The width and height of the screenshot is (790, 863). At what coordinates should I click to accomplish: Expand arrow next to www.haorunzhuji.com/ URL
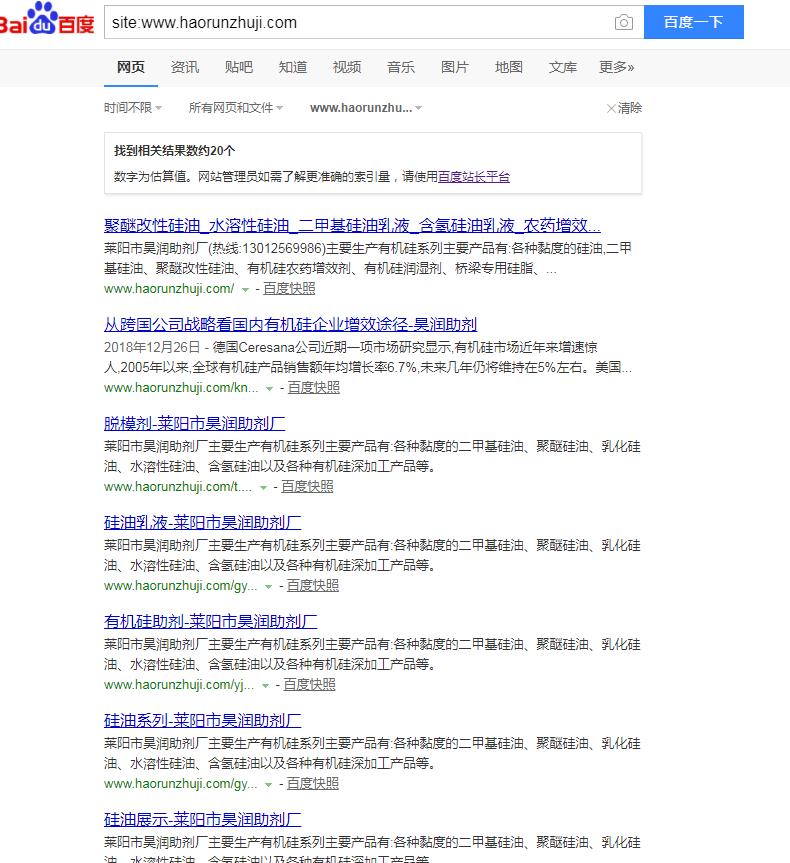click(246, 290)
